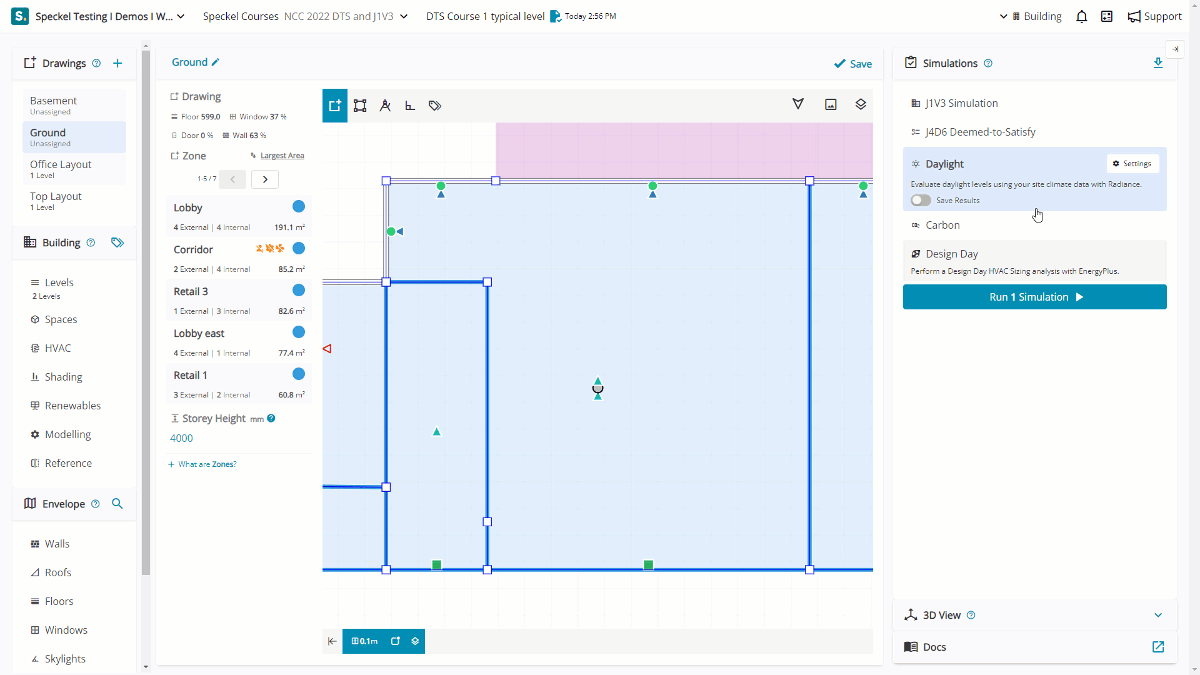This screenshot has height=675, width=1200.
Task: Select the draw zone tool in canvas toolbar
Action: [x=335, y=105]
